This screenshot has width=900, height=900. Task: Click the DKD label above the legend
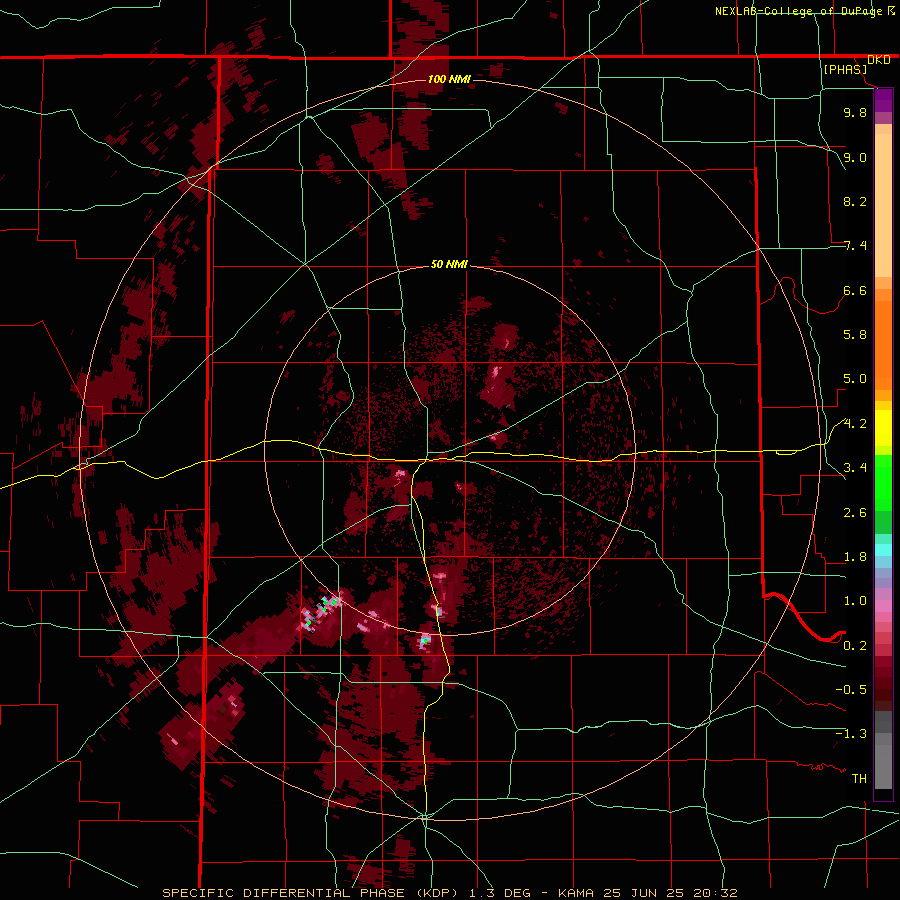pyautogui.click(x=878, y=60)
